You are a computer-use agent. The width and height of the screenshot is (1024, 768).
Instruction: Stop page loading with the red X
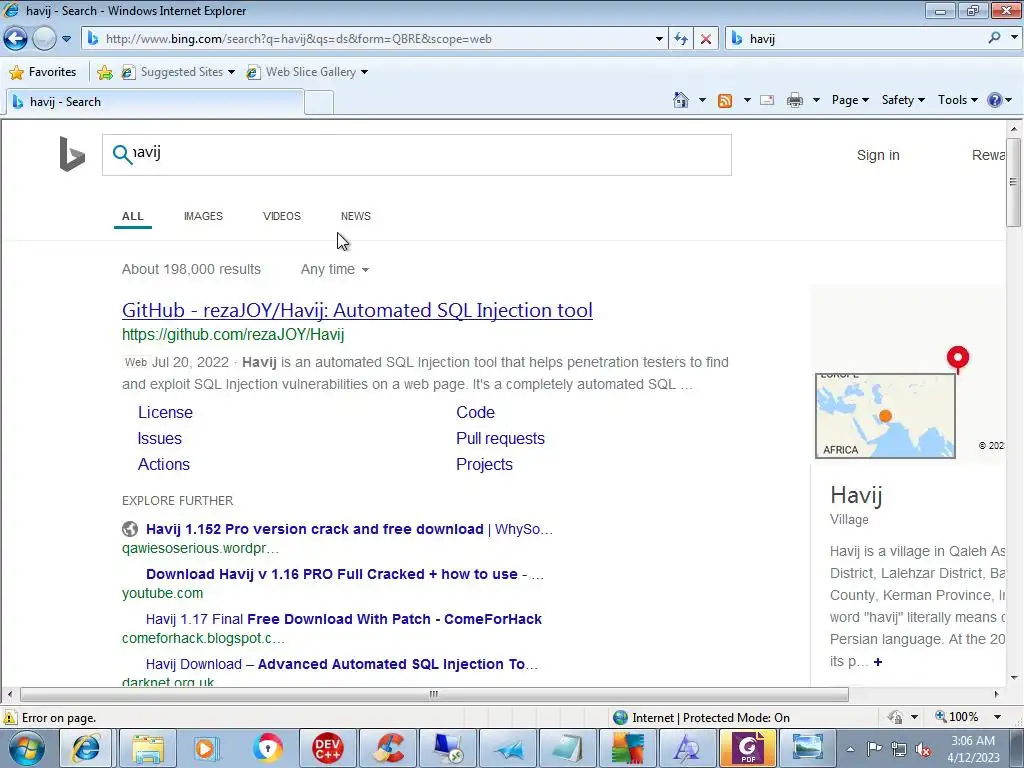[705, 39]
